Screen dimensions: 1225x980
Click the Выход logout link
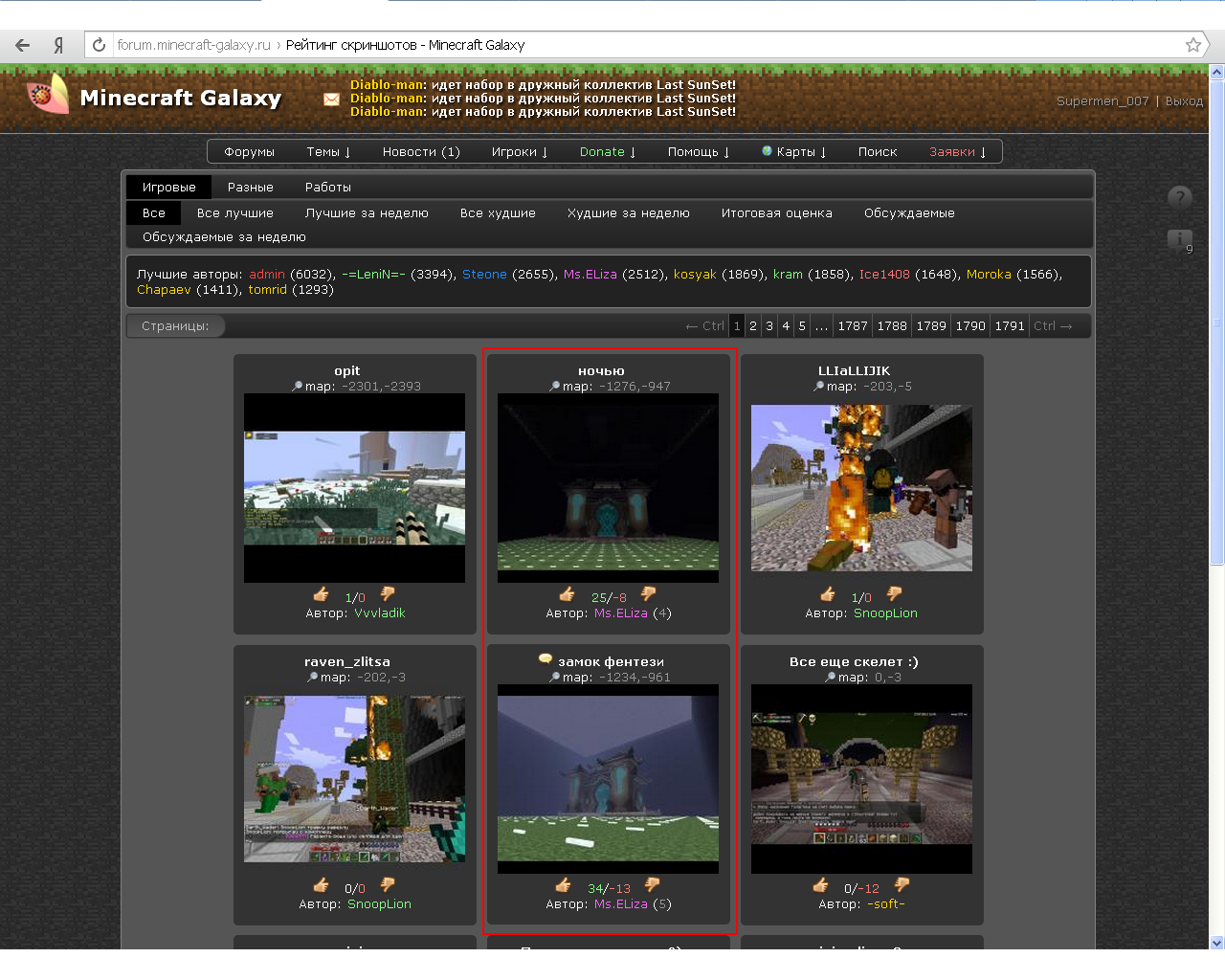(x=1184, y=101)
